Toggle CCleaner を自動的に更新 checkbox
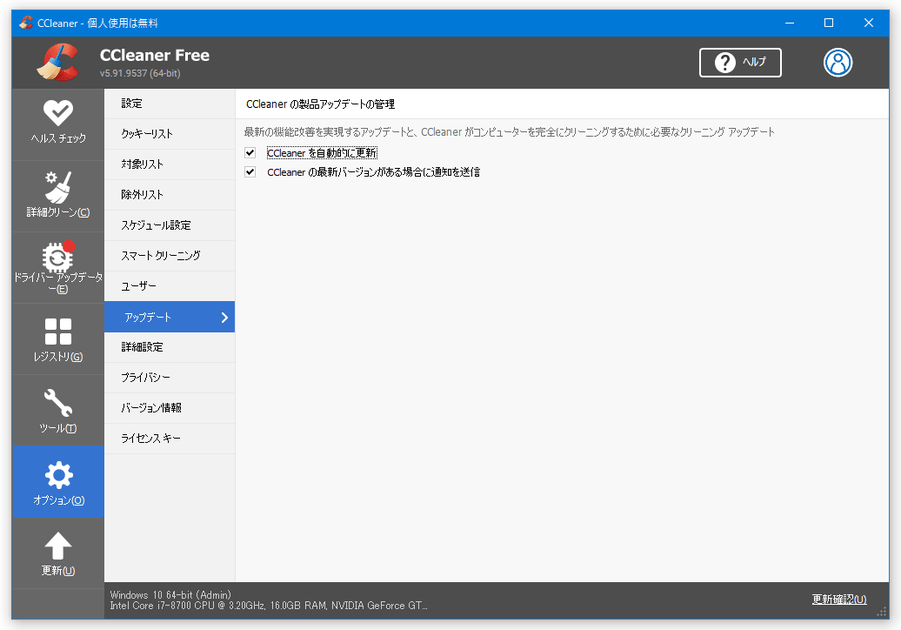 pos(250,153)
